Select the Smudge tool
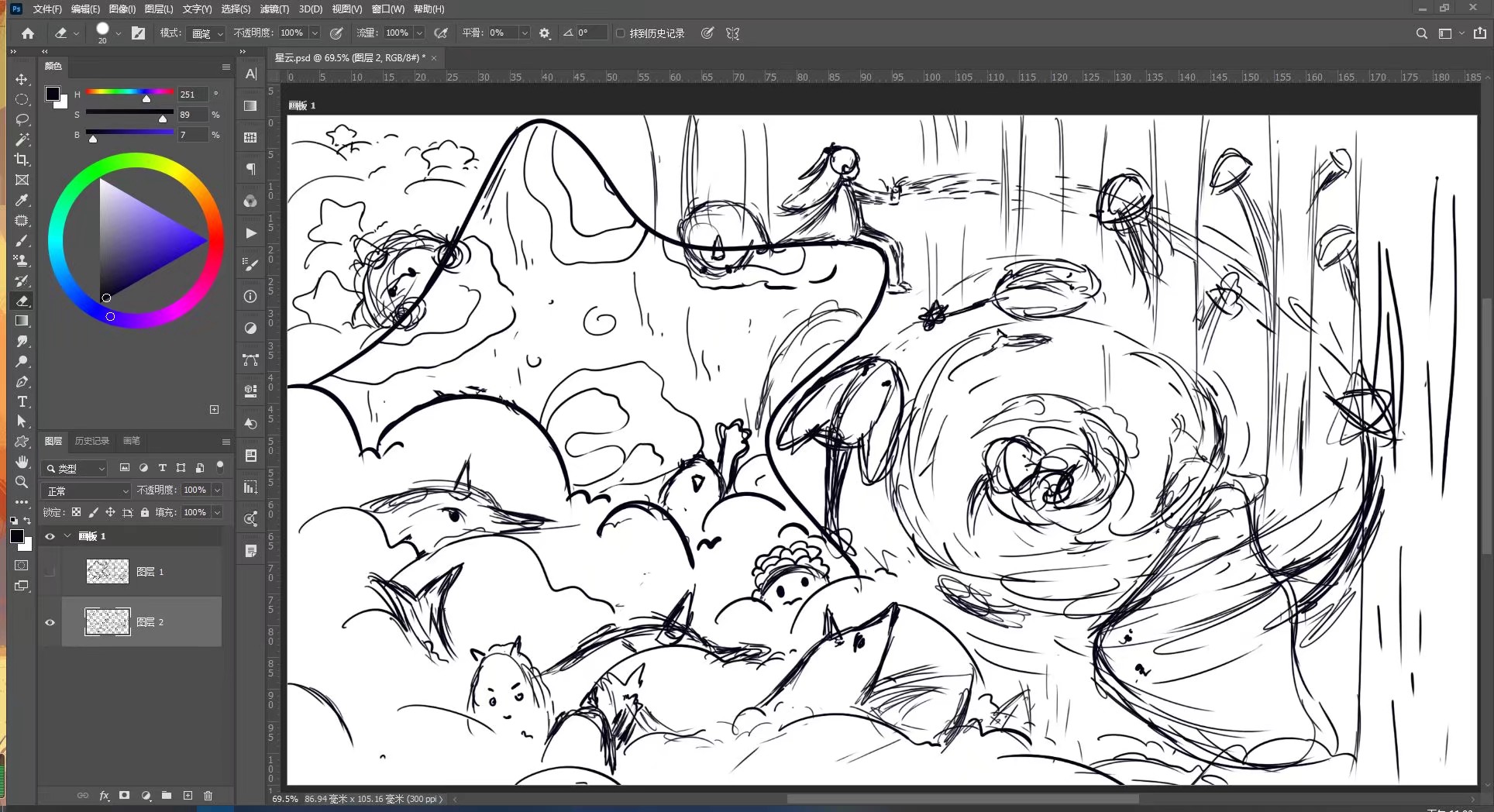The image size is (1494, 812). [22, 341]
